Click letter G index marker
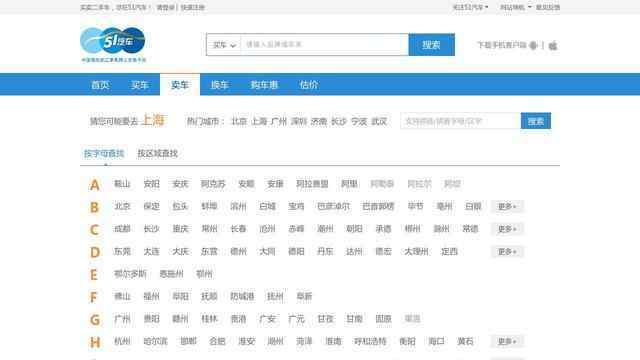The height and width of the screenshot is (360, 640). tap(95, 320)
